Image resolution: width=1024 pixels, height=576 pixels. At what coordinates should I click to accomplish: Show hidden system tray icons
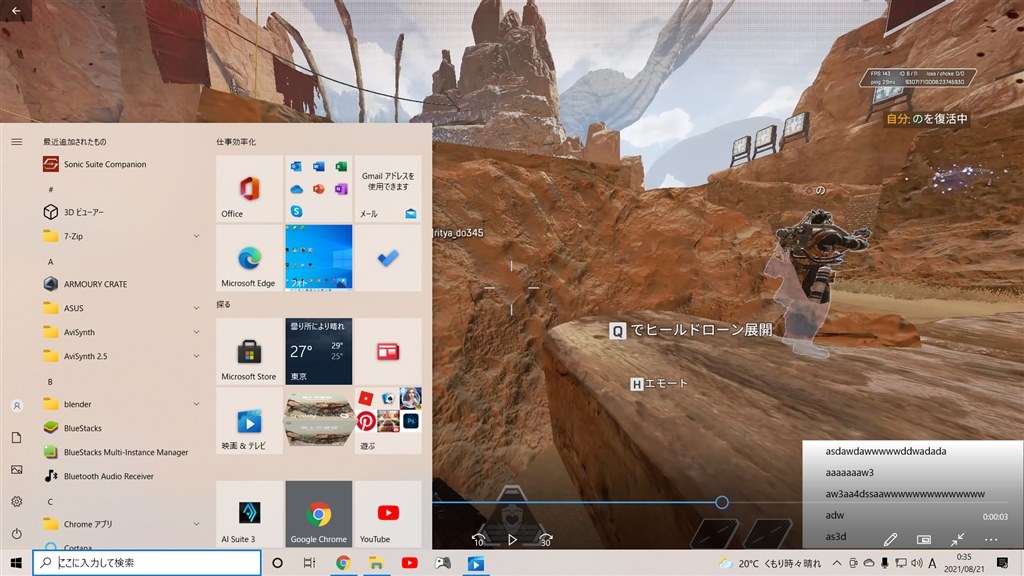[x=837, y=562]
